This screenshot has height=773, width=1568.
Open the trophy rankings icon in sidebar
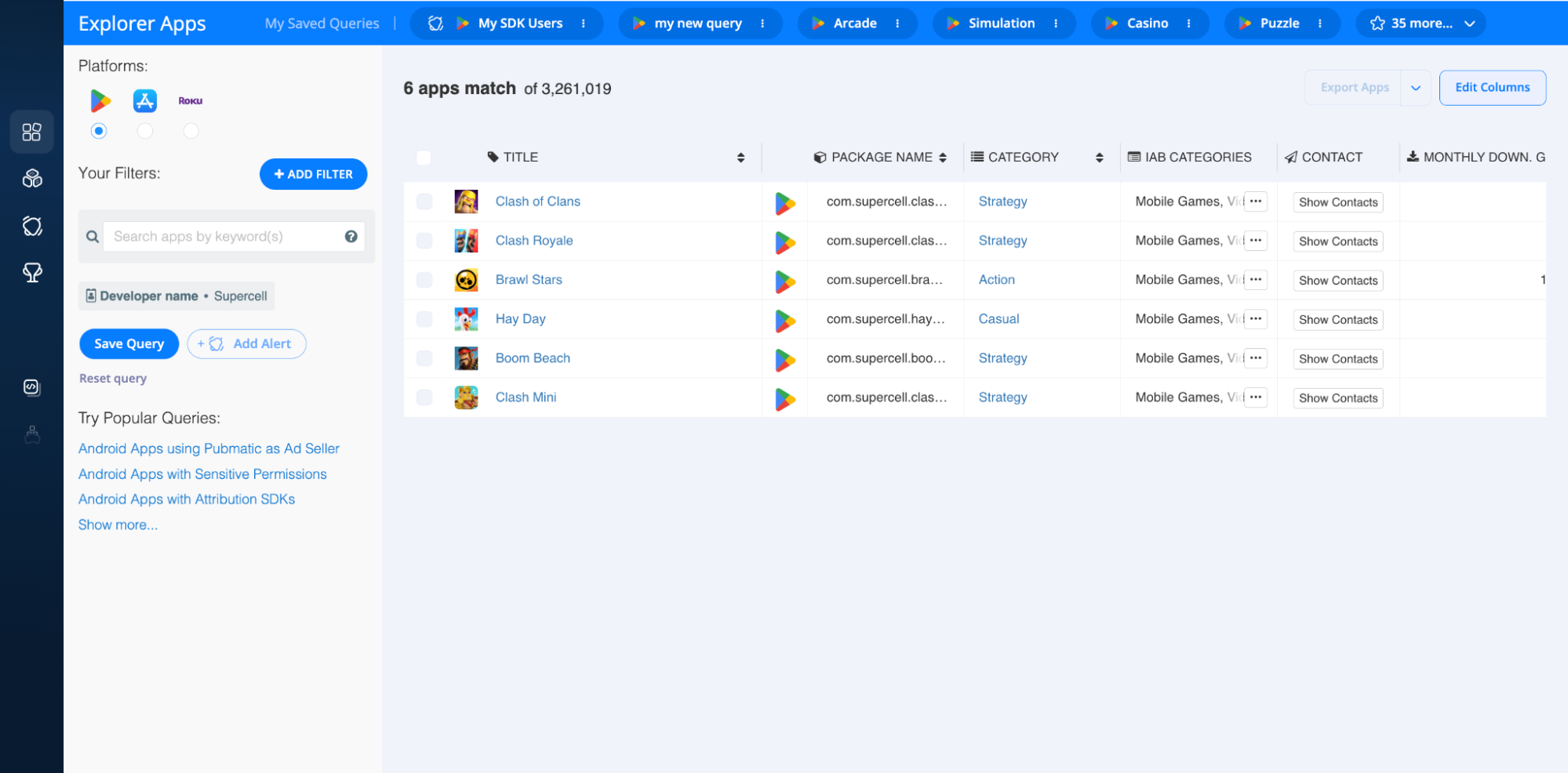tap(32, 273)
